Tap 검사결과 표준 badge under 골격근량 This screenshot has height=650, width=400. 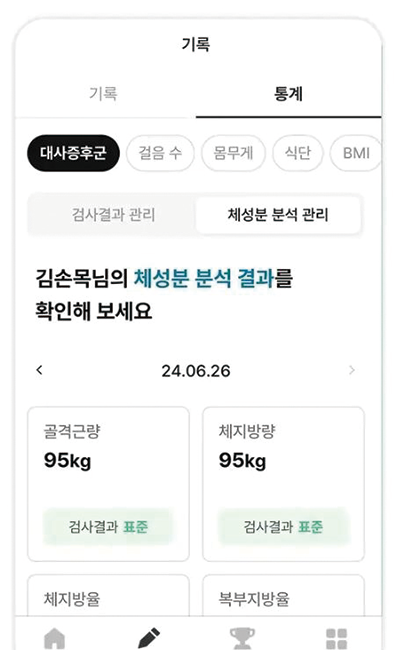pos(108,527)
